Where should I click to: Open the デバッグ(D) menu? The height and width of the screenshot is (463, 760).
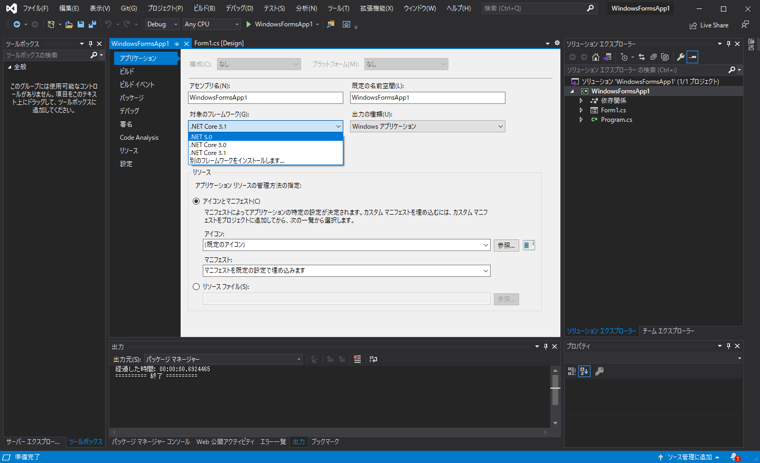[239, 8]
